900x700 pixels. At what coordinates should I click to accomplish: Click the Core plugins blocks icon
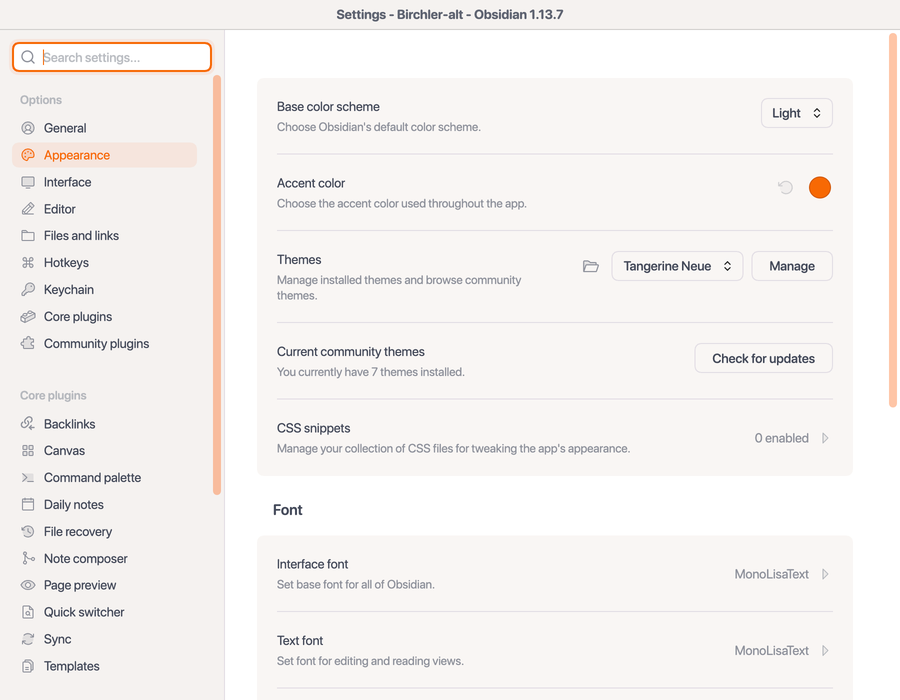click(28, 316)
